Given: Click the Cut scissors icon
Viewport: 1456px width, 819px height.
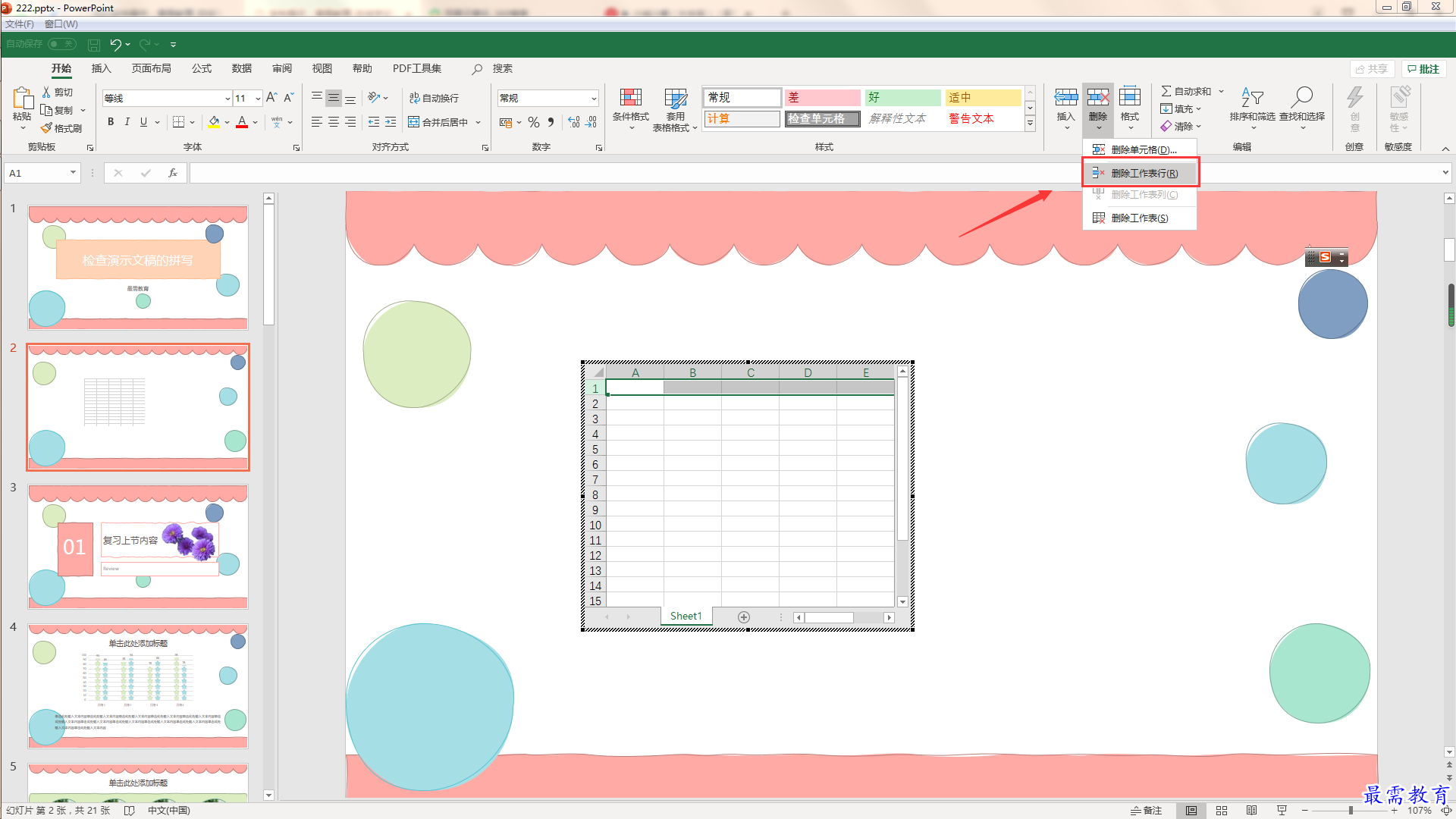Looking at the screenshot, I should [x=46, y=92].
